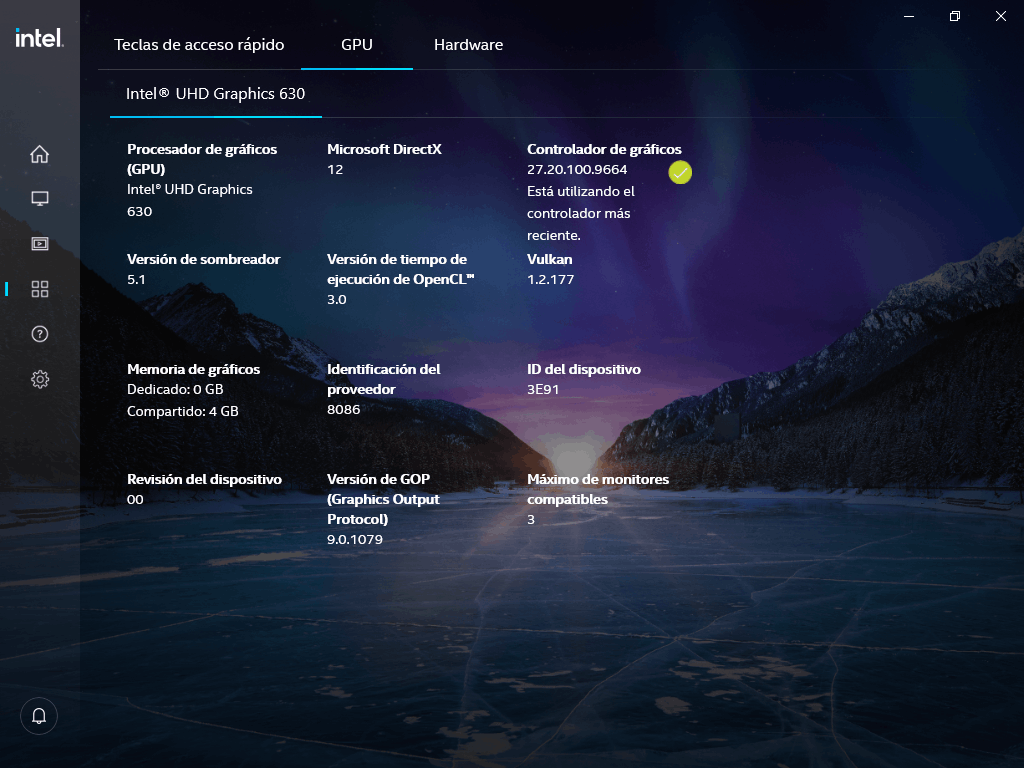Image resolution: width=1024 pixels, height=768 pixels.
Task: Open notifications bell icon
Action: tap(39, 716)
